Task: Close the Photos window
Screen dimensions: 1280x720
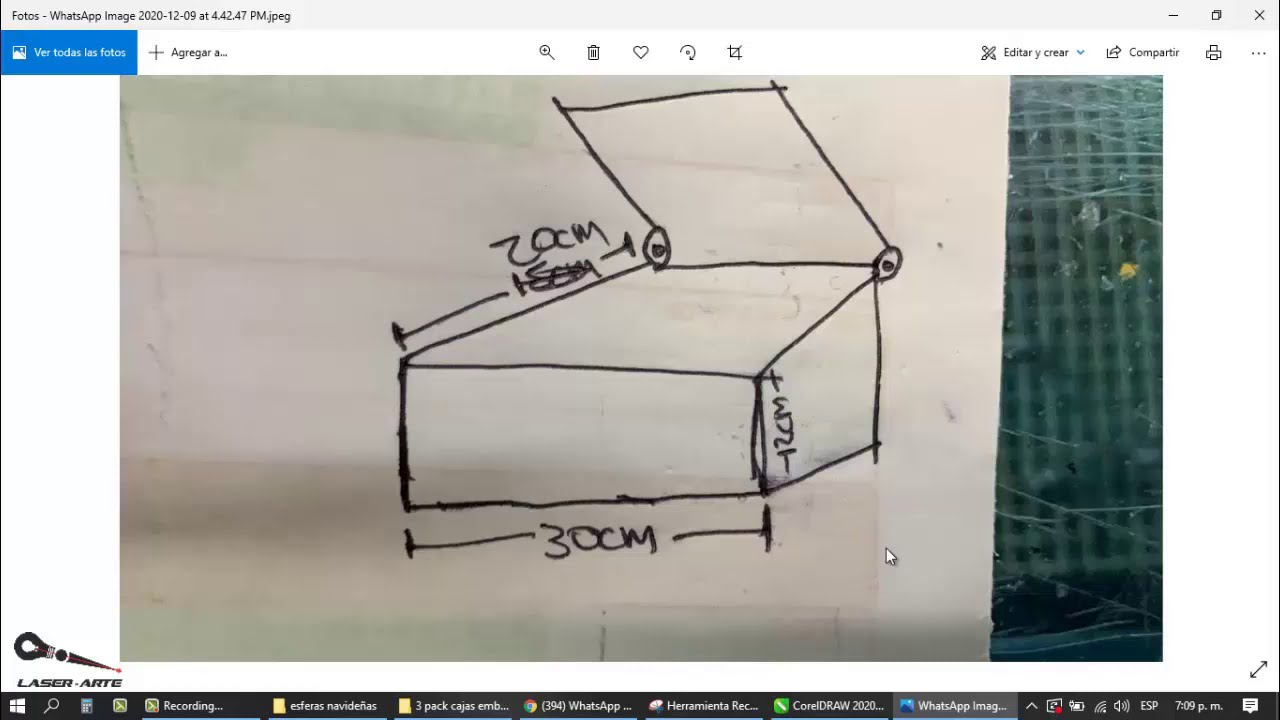Action: pyautogui.click(x=1259, y=15)
